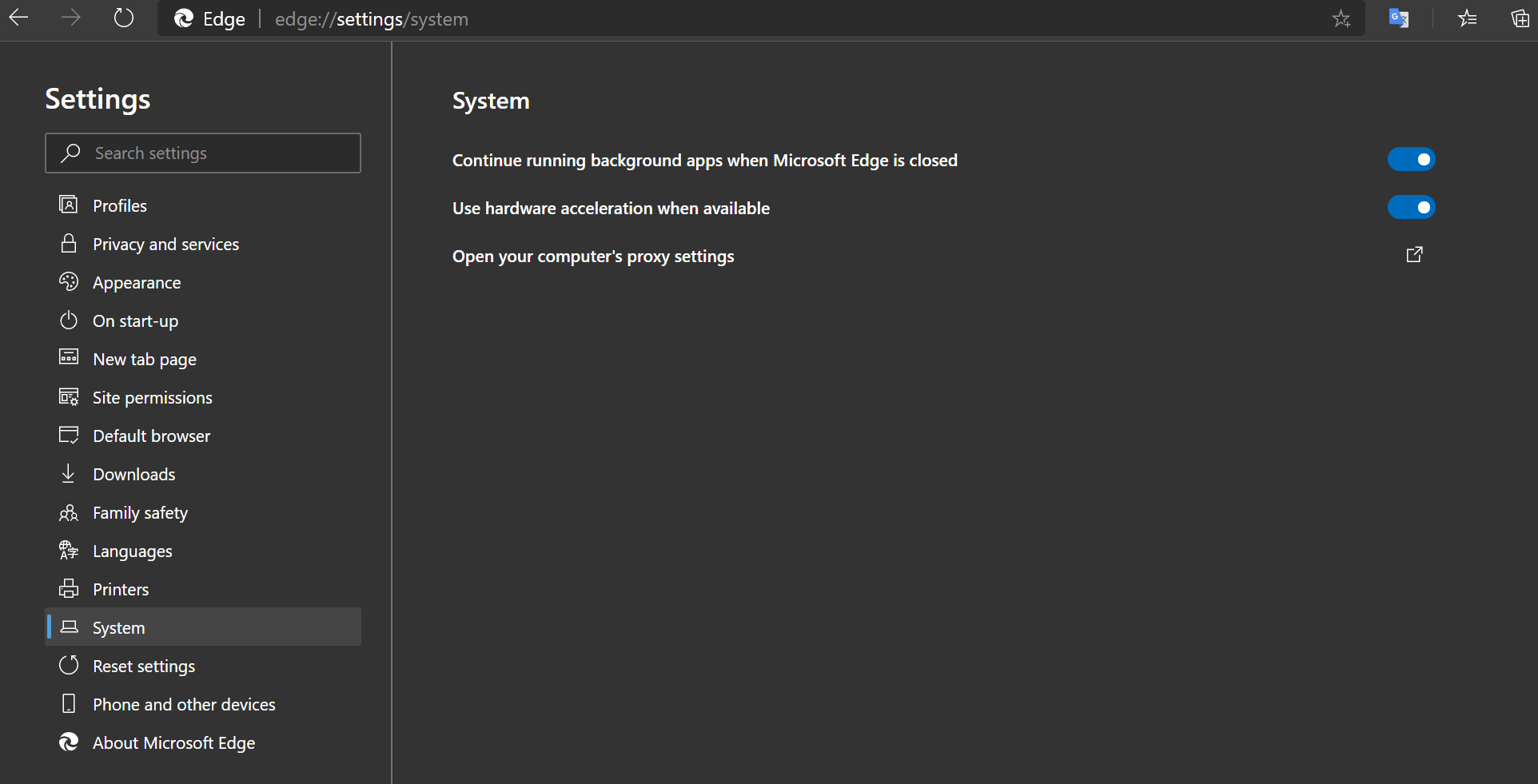Open Reset settings section
This screenshot has height=784, width=1538.
tap(144, 667)
